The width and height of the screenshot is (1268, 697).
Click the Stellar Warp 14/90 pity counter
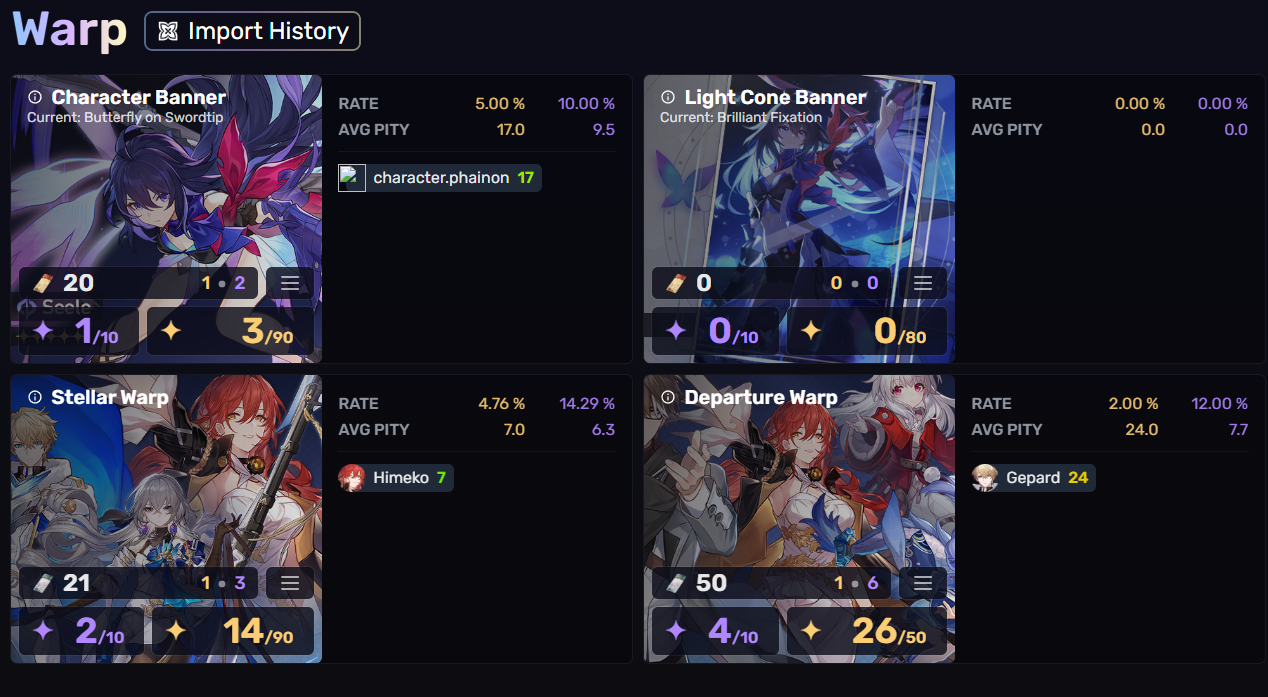(x=231, y=631)
